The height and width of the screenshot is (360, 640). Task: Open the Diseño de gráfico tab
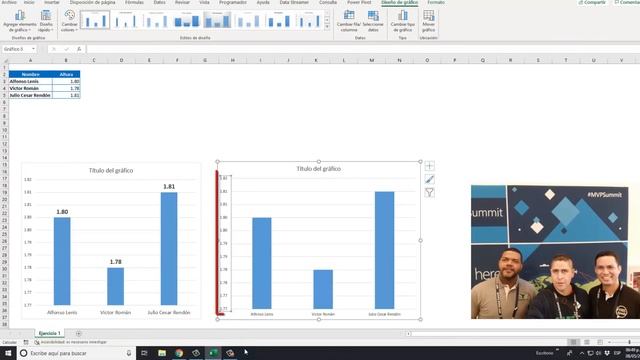399,2
